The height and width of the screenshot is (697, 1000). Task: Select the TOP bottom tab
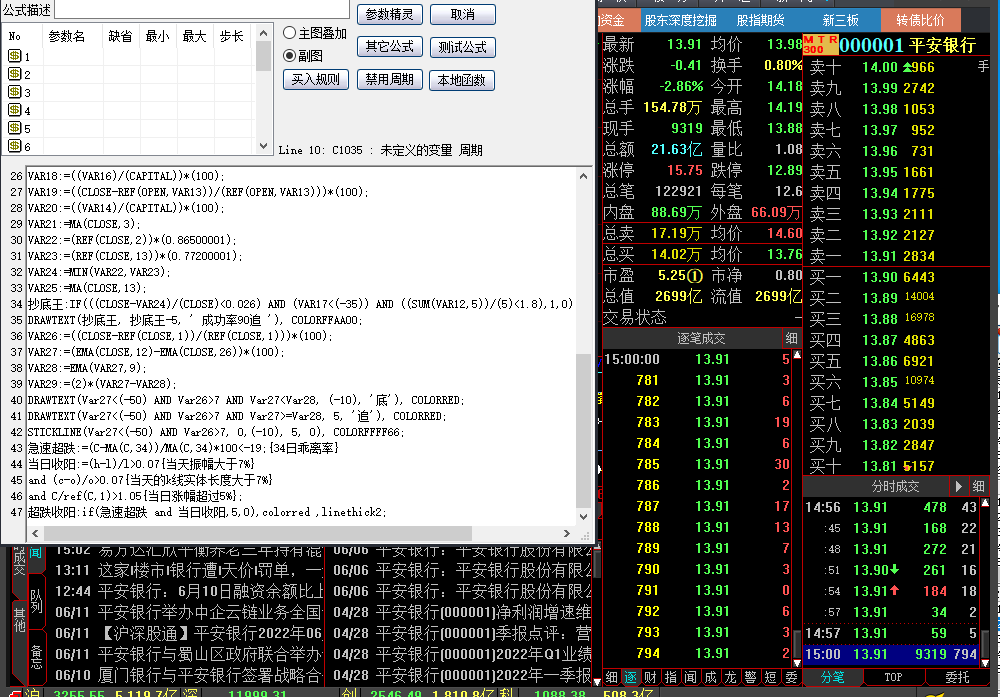click(893, 677)
